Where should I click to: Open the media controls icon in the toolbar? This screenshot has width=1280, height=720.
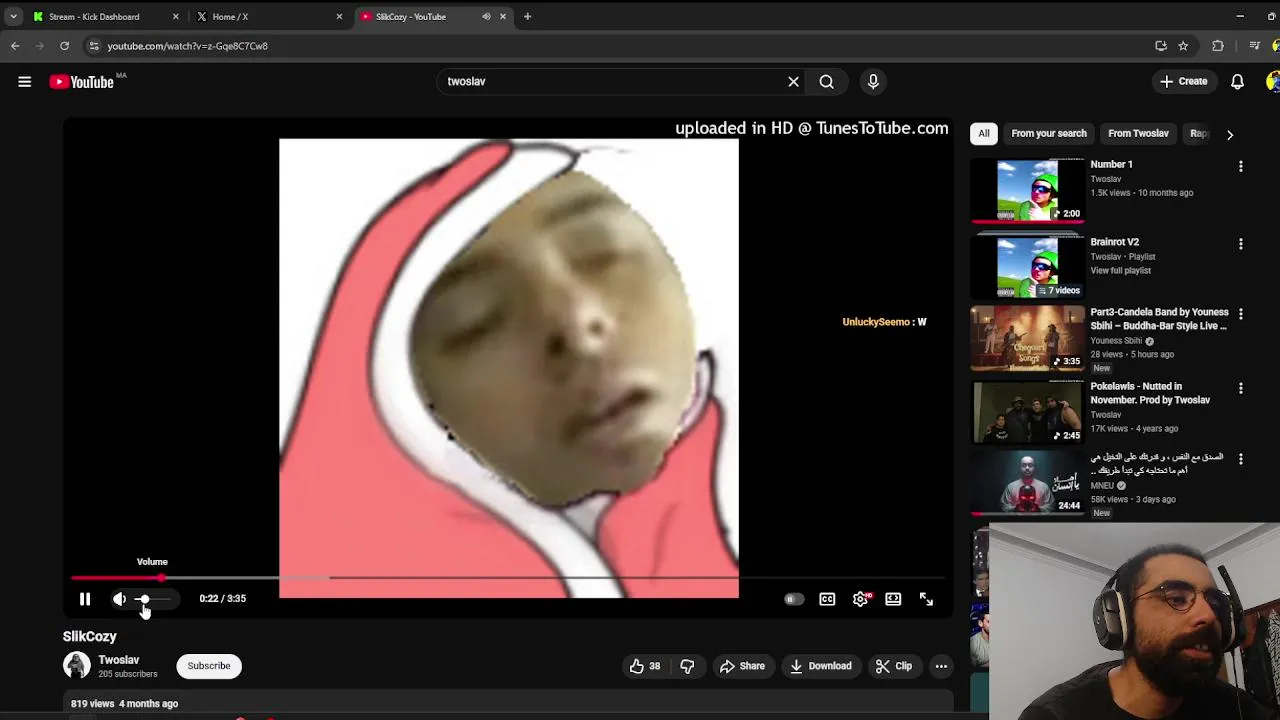pyautogui.click(x=1254, y=46)
